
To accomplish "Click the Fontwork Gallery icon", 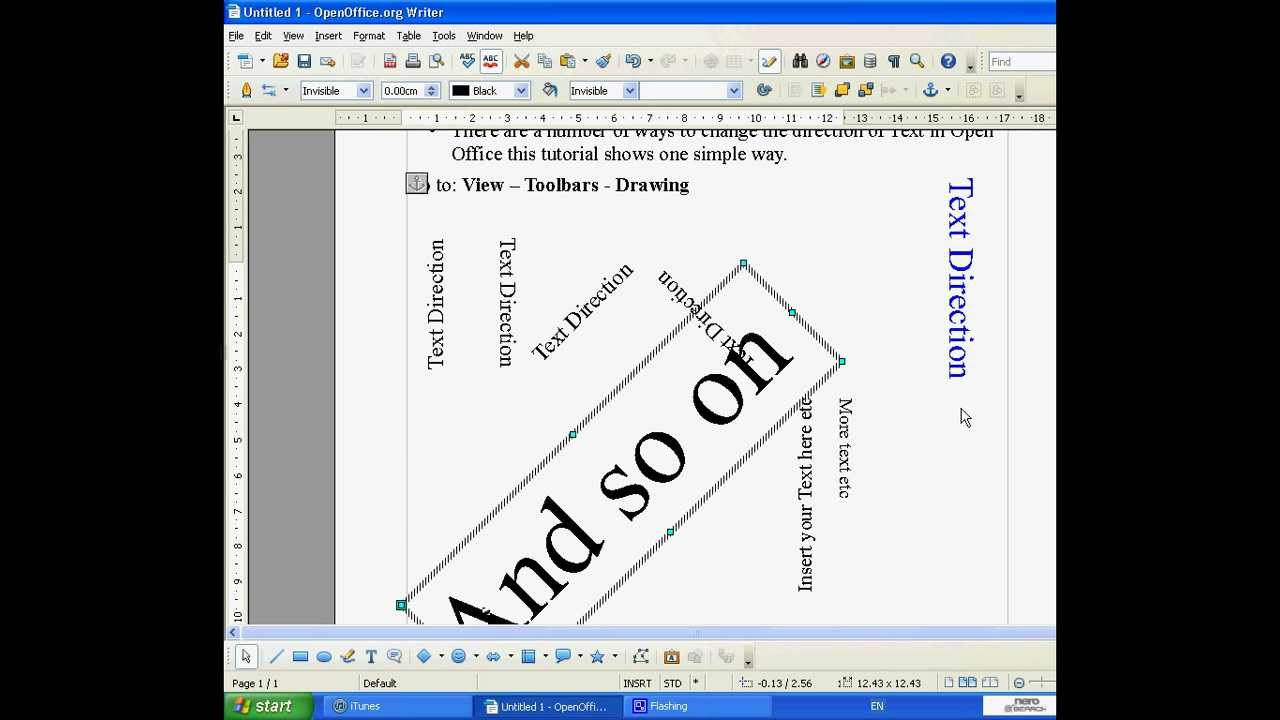I will (x=671, y=657).
